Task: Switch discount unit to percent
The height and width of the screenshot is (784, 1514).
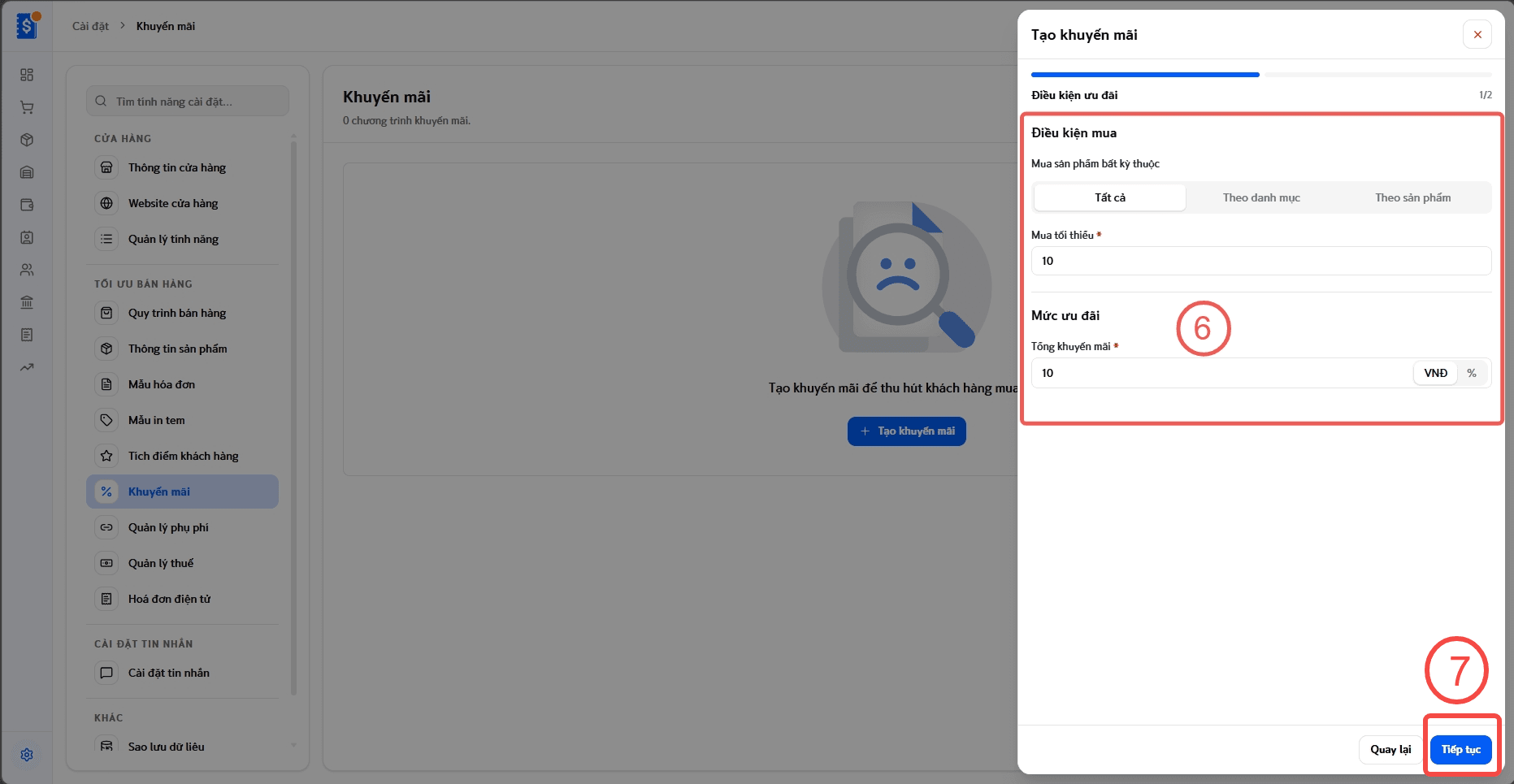Action: coord(1472,373)
